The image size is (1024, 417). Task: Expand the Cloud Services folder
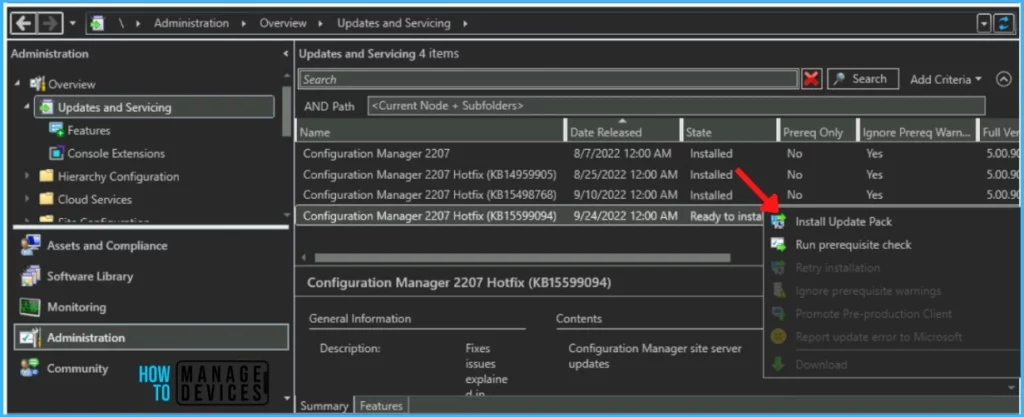tap(27, 199)
